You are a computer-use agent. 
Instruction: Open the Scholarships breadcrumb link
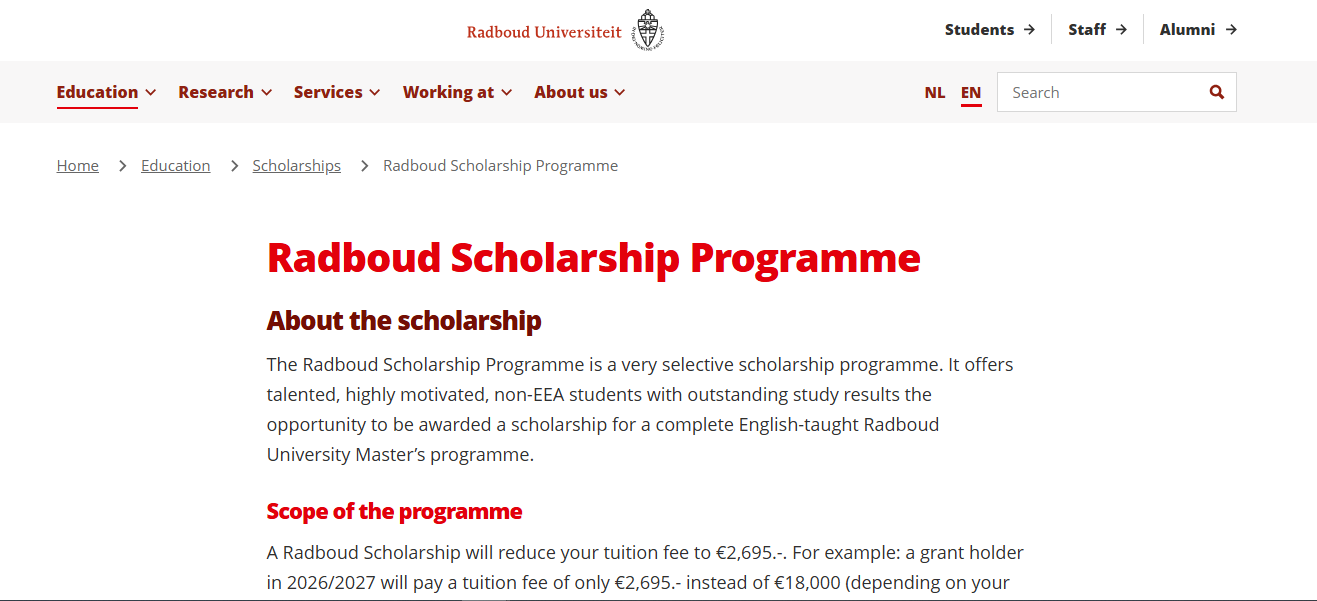click(296, 166)
